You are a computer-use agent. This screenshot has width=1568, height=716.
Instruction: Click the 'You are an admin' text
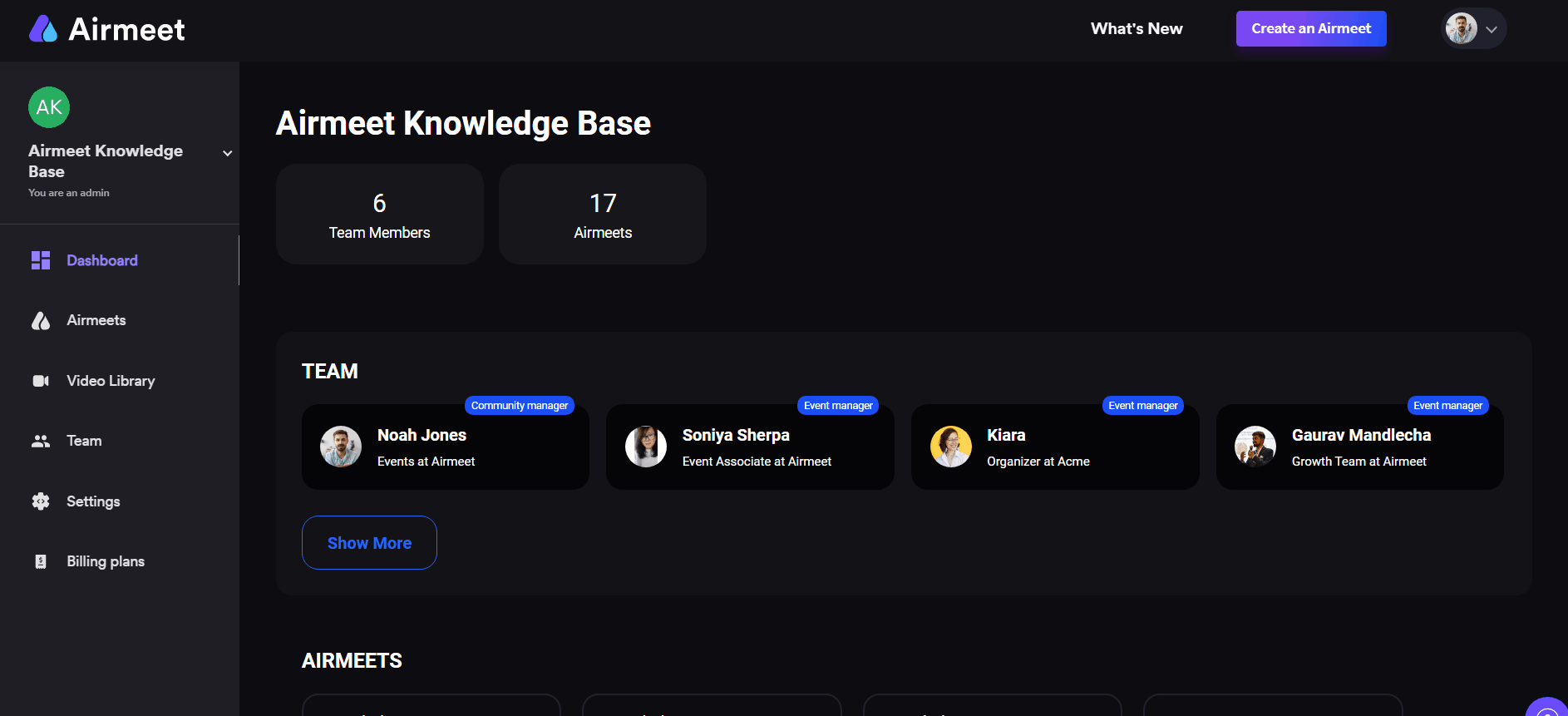point(69,193)
